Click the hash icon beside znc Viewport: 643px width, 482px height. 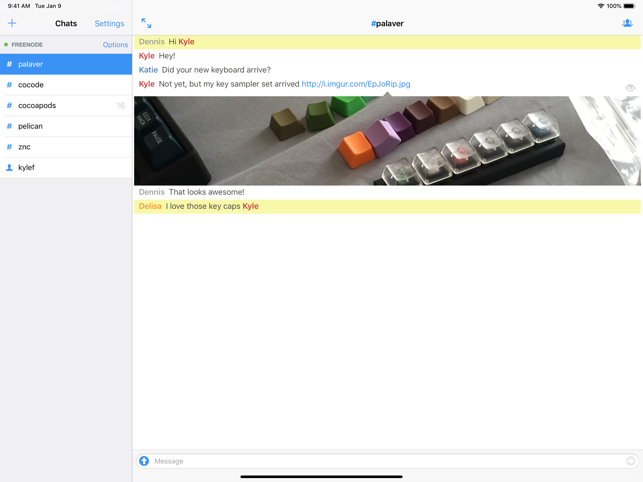[x=9, y=147]
